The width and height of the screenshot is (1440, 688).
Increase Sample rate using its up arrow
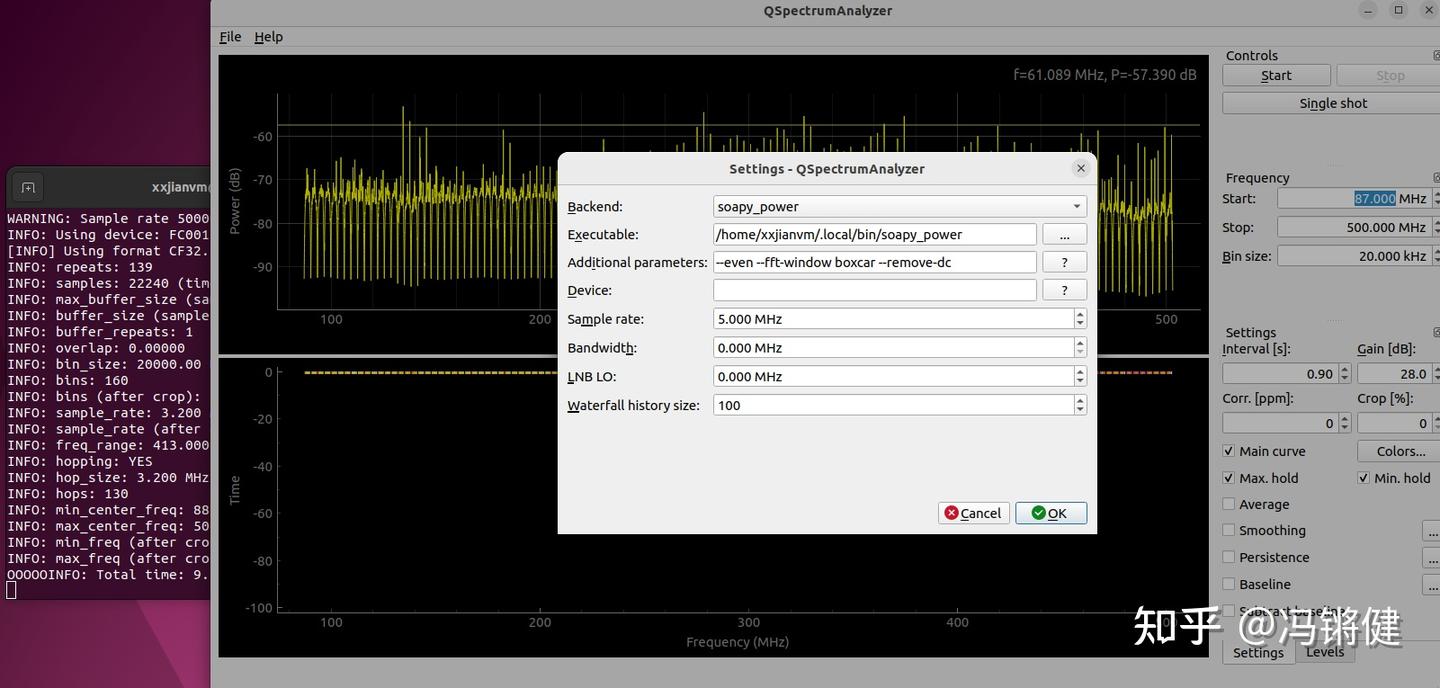pos(1079,314)
